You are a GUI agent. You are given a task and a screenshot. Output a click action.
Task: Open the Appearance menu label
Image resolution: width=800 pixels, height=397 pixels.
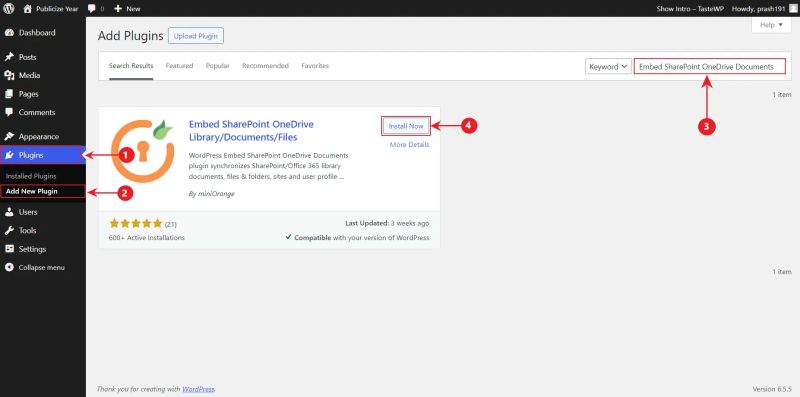39,137
